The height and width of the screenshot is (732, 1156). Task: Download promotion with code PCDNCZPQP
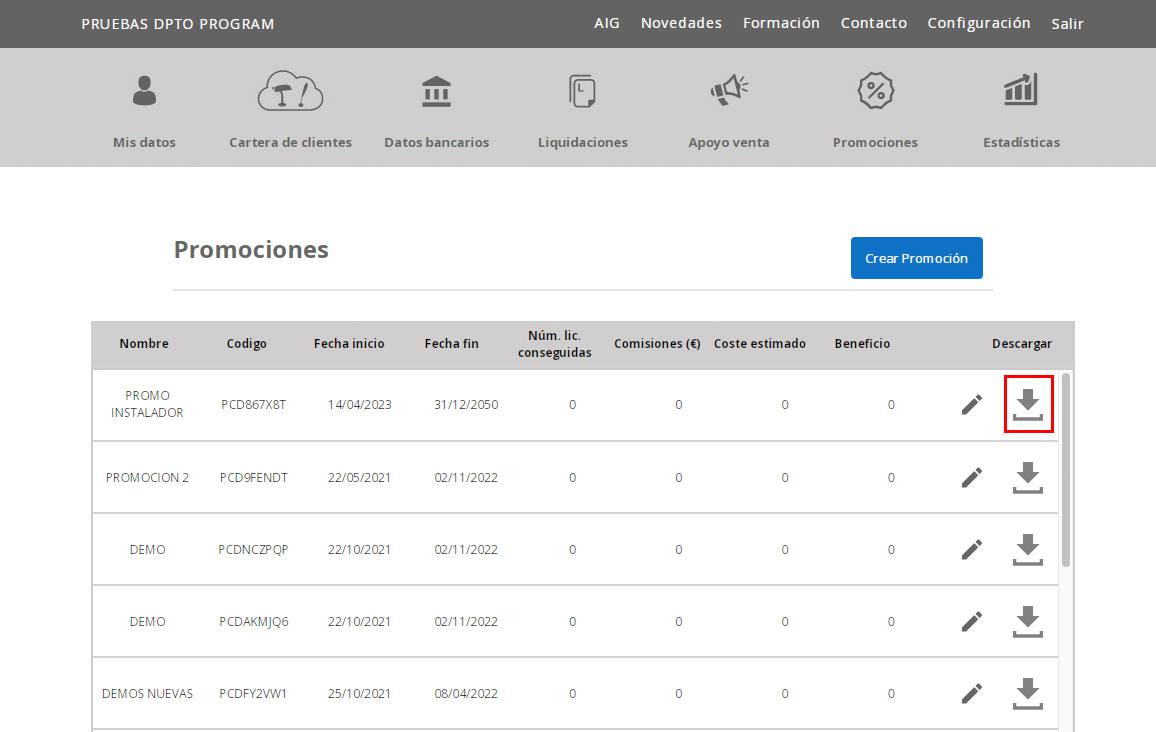(x=1027, y=550)
